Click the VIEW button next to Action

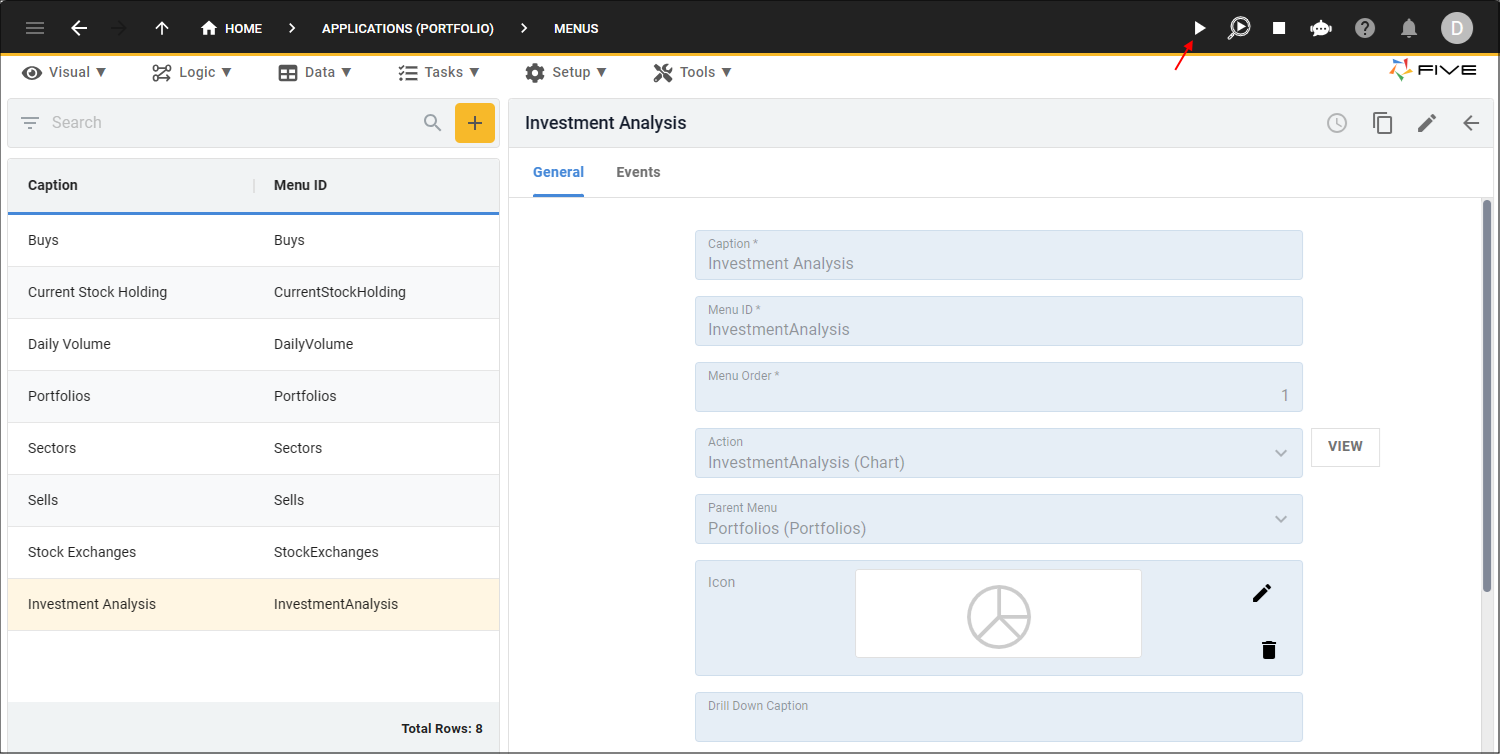[1345, 447]
